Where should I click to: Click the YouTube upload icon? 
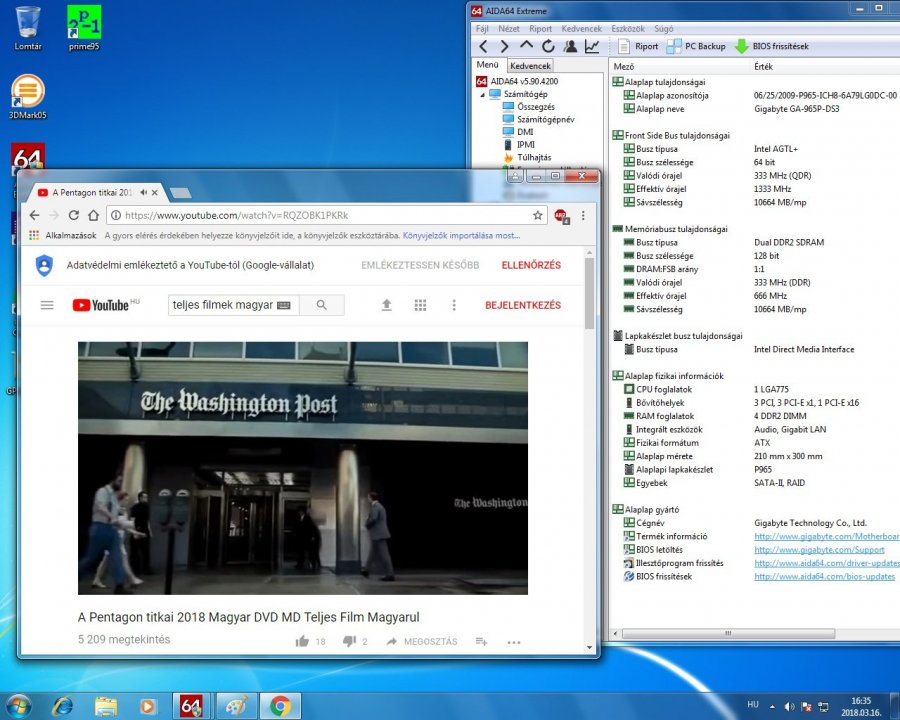386,305
